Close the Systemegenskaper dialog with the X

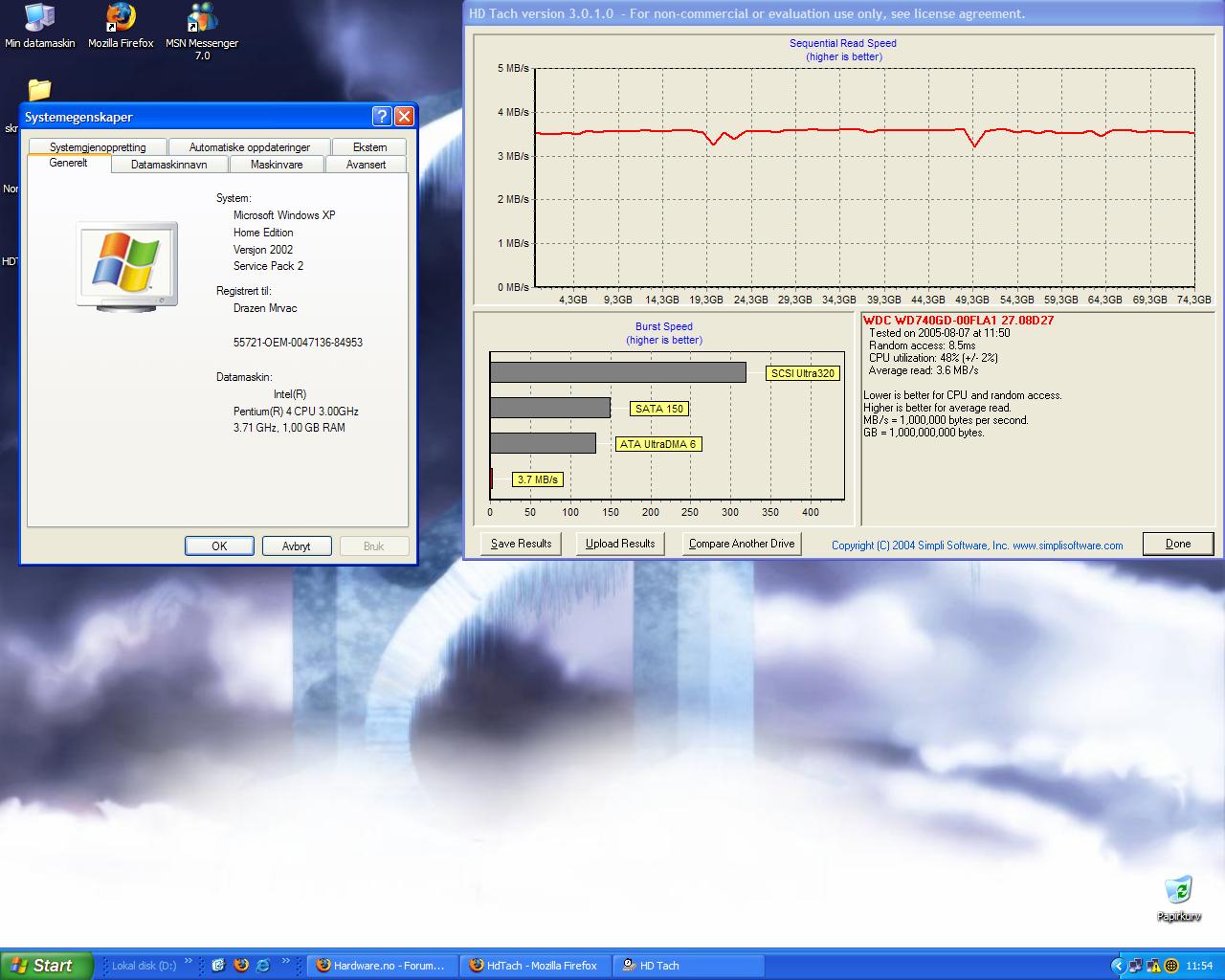pyautogui.click(x=404, y=117)
